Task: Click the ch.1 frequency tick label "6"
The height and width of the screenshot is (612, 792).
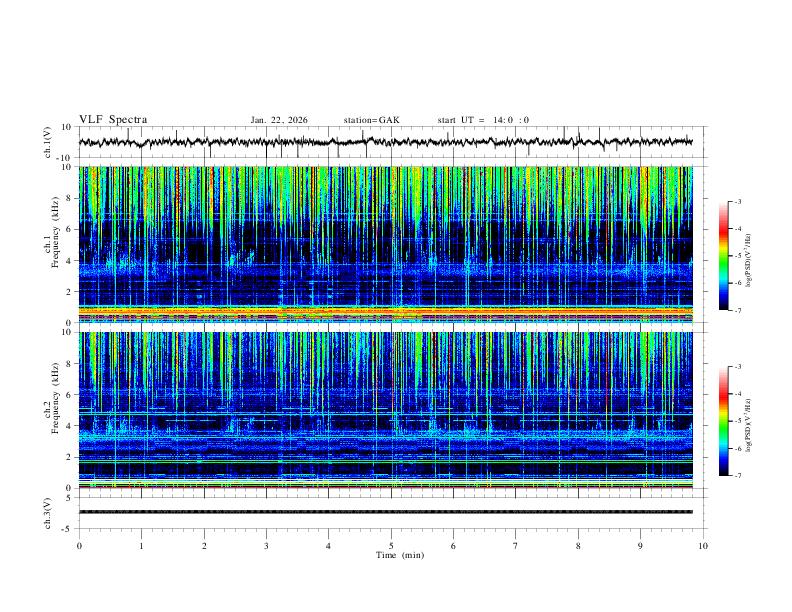Action: [x=69, y=229]
